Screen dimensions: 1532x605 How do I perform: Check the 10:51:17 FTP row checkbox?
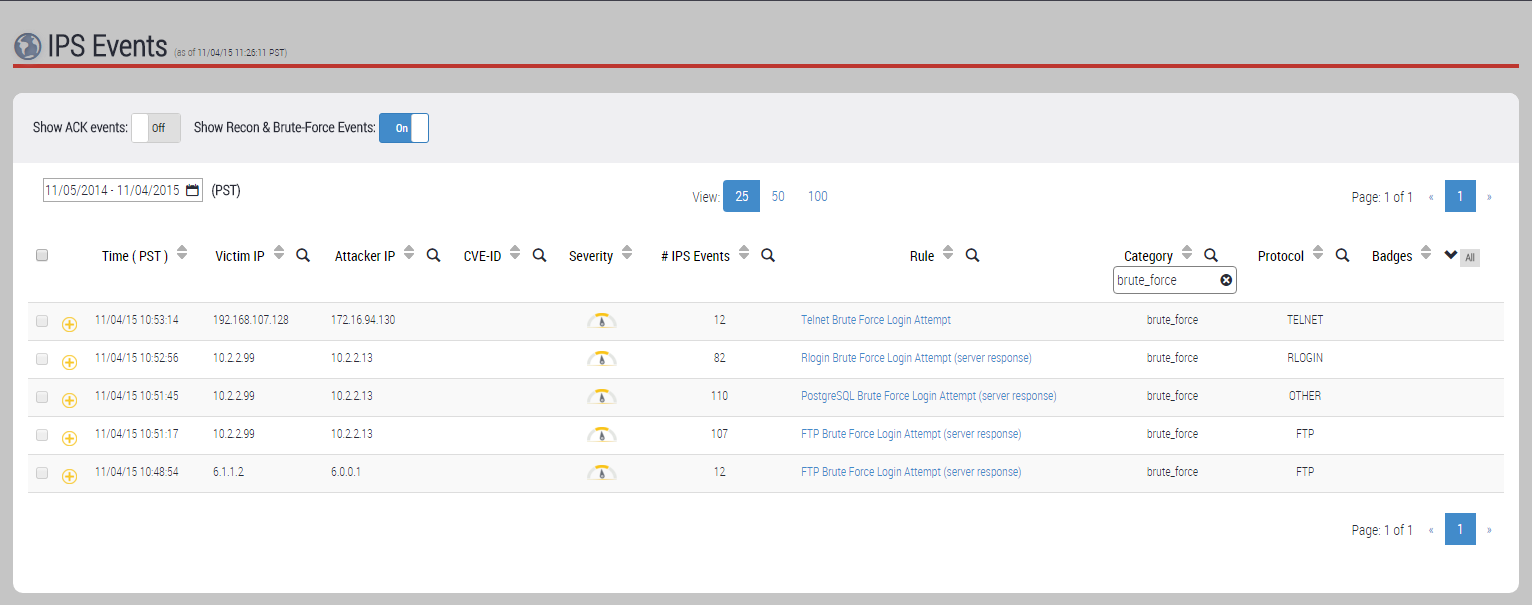[42, 435]
